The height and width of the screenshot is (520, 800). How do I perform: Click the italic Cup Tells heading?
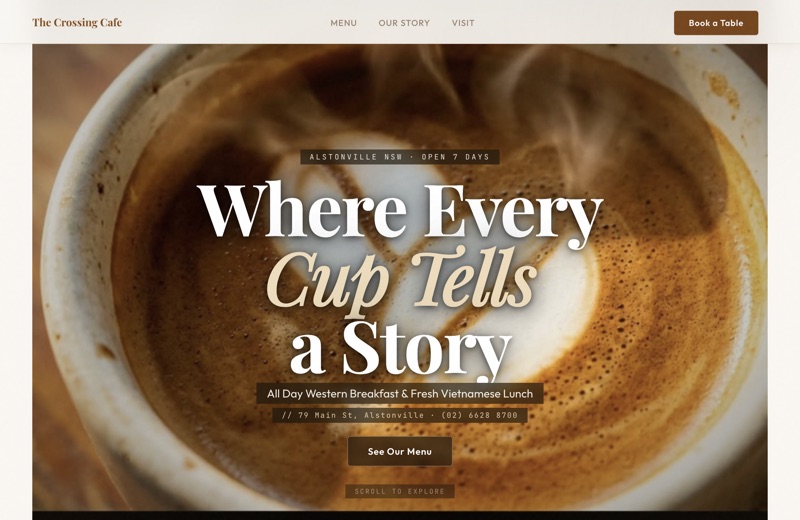tap(402, 281)
